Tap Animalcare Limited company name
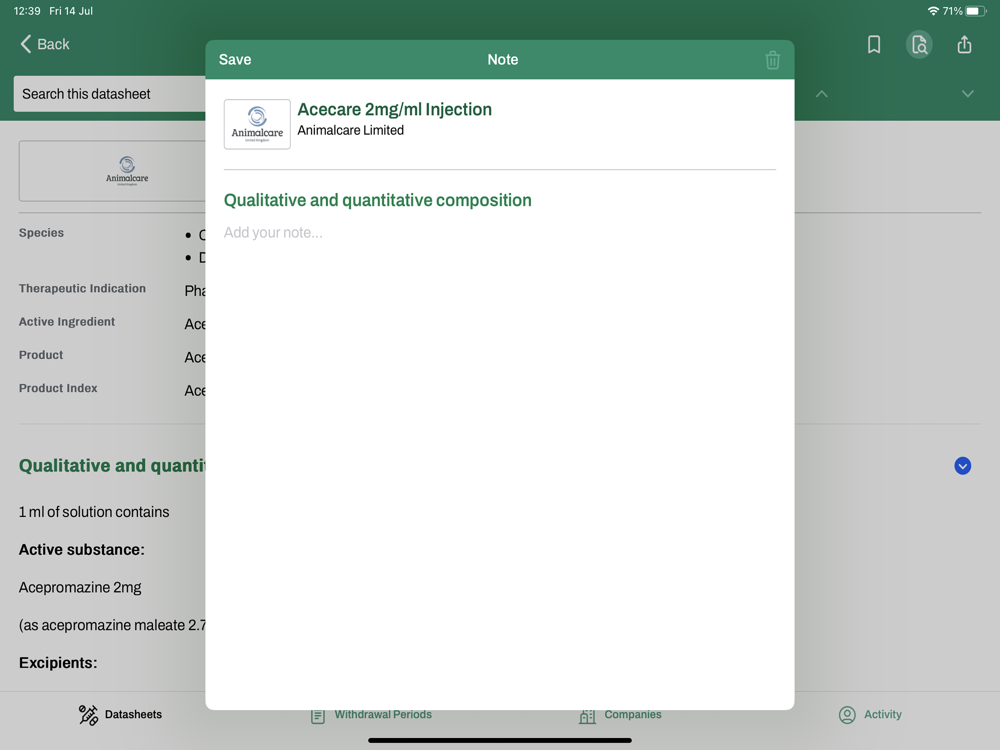The height and width of the screenshot is (750, 1000). coord(351,131)
